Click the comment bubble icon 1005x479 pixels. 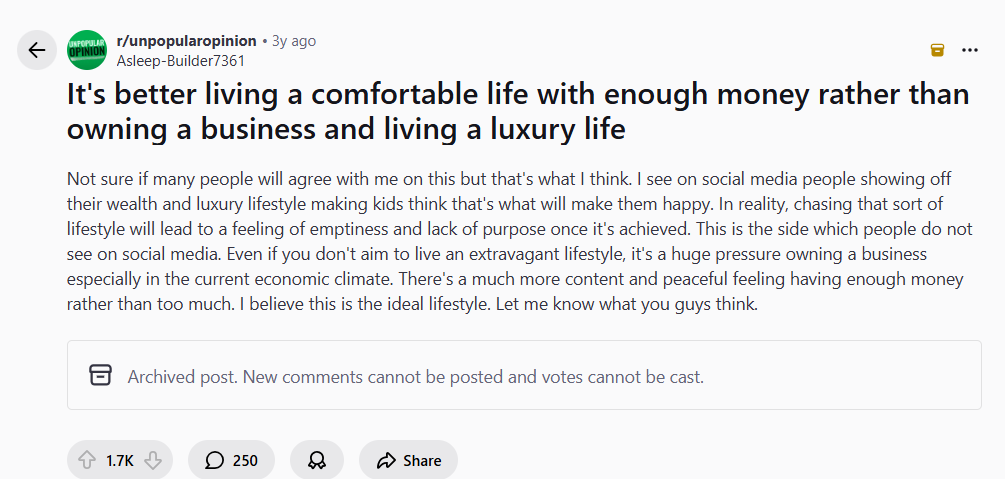coord(214,460)
